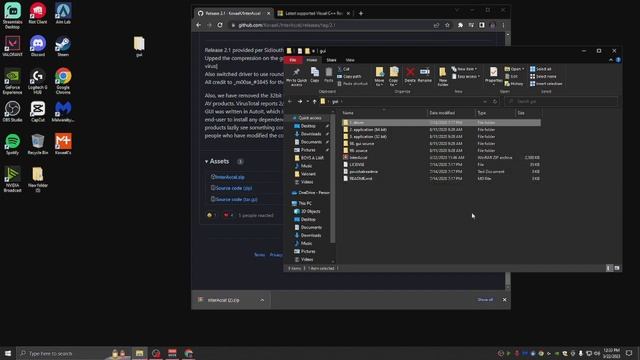The image size is (640, 360).
Task: Collapse the Explorer ribbon with the chevron
Action: tap(611, 60)
